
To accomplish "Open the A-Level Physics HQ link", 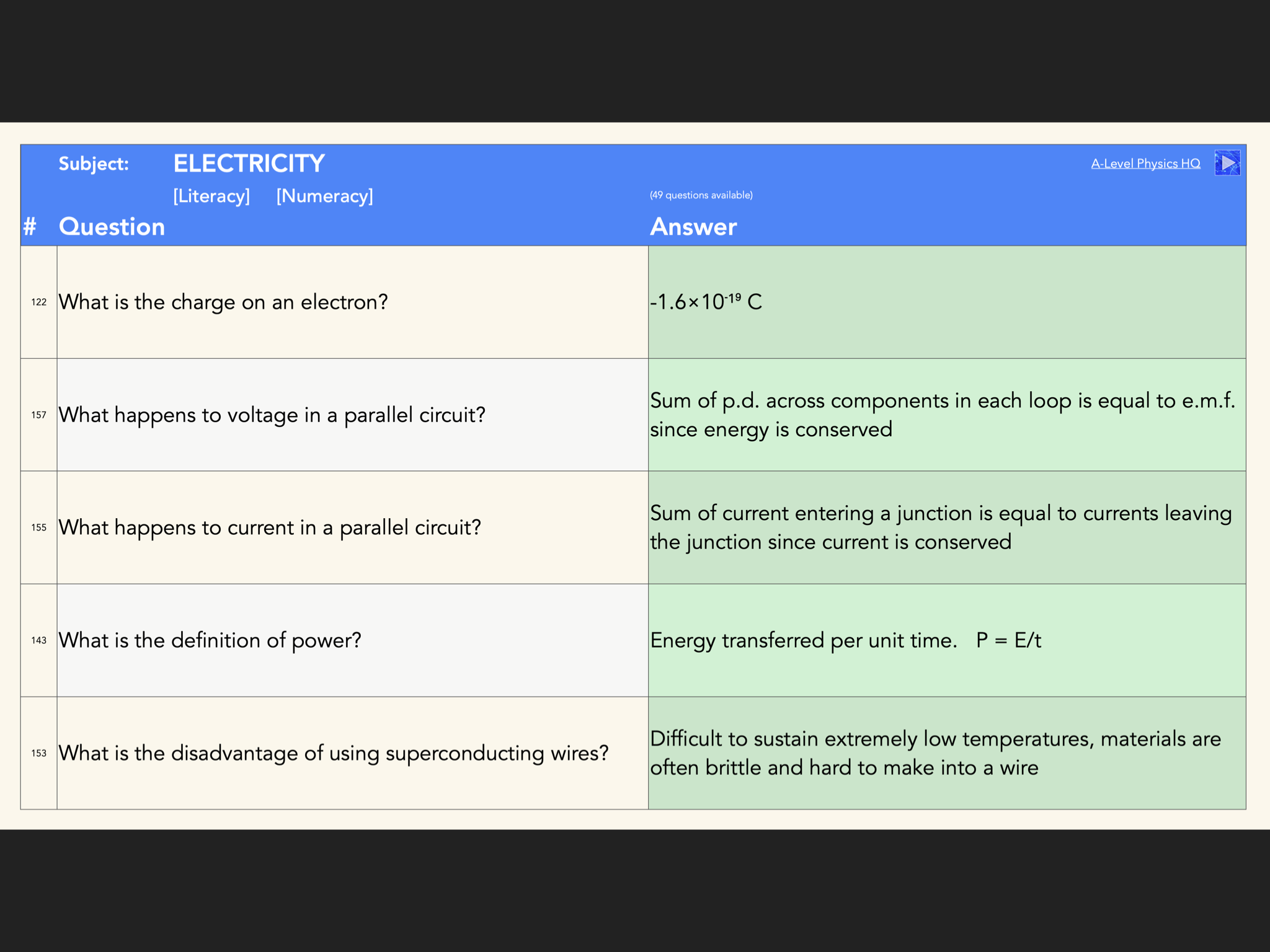I will tap(1145, 164).
